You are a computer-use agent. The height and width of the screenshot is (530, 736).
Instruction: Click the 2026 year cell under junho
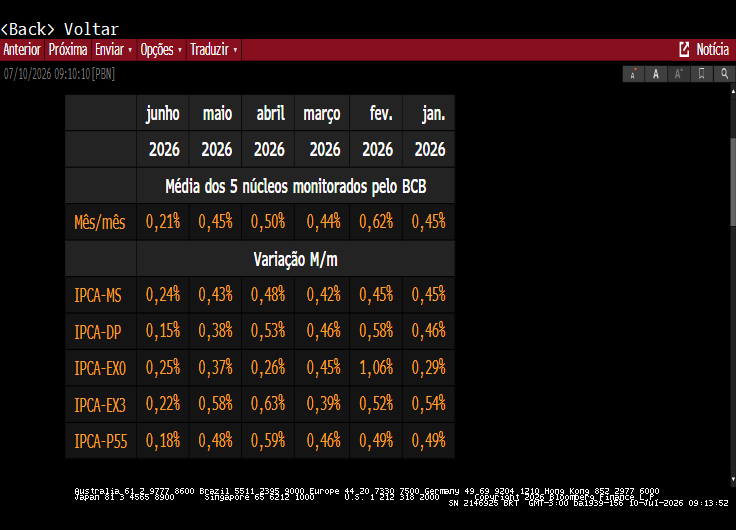(x=164, y=149)
